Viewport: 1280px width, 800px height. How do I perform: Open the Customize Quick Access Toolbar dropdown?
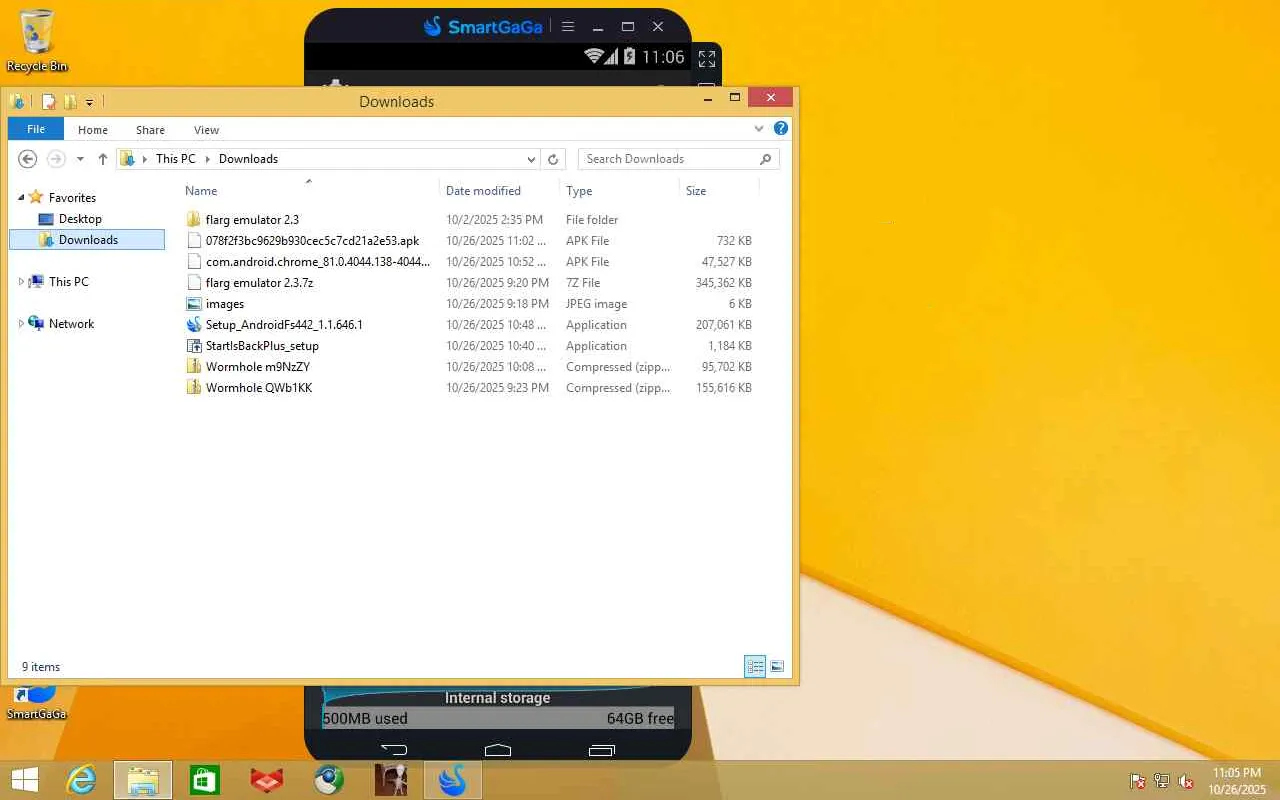[x=89, y=102]
